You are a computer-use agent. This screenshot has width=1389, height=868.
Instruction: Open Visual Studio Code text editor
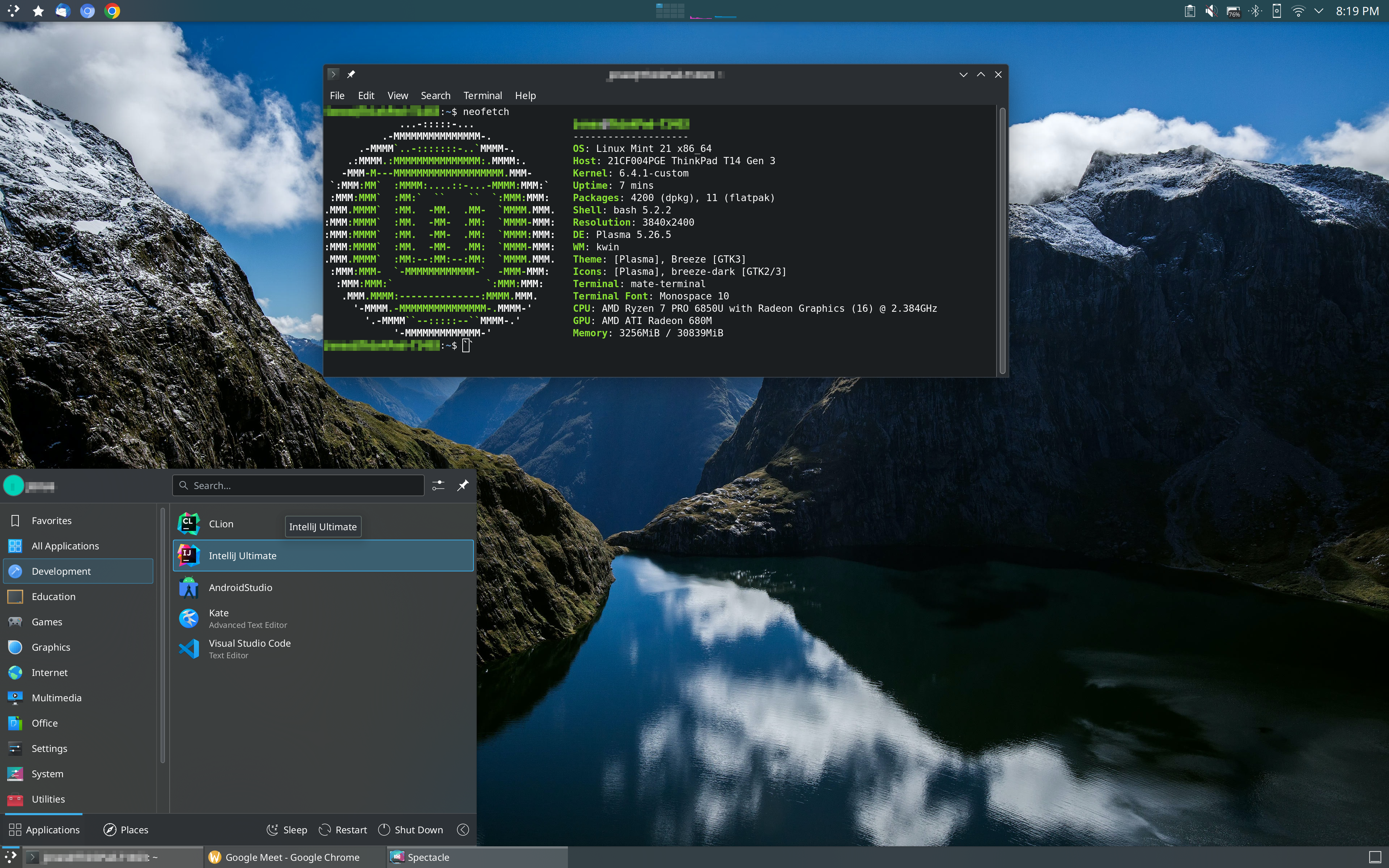coord(250,648)
